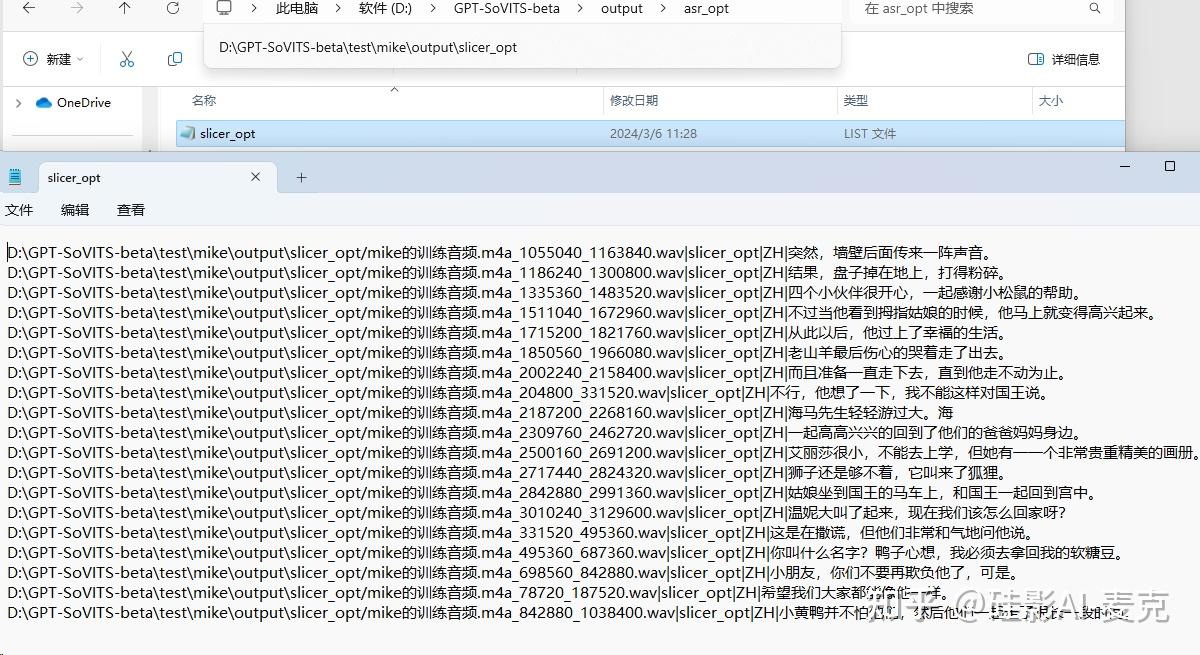Toggle the 详细信息 details pane
The image size is (1200, 655).
click(1063, 59)
